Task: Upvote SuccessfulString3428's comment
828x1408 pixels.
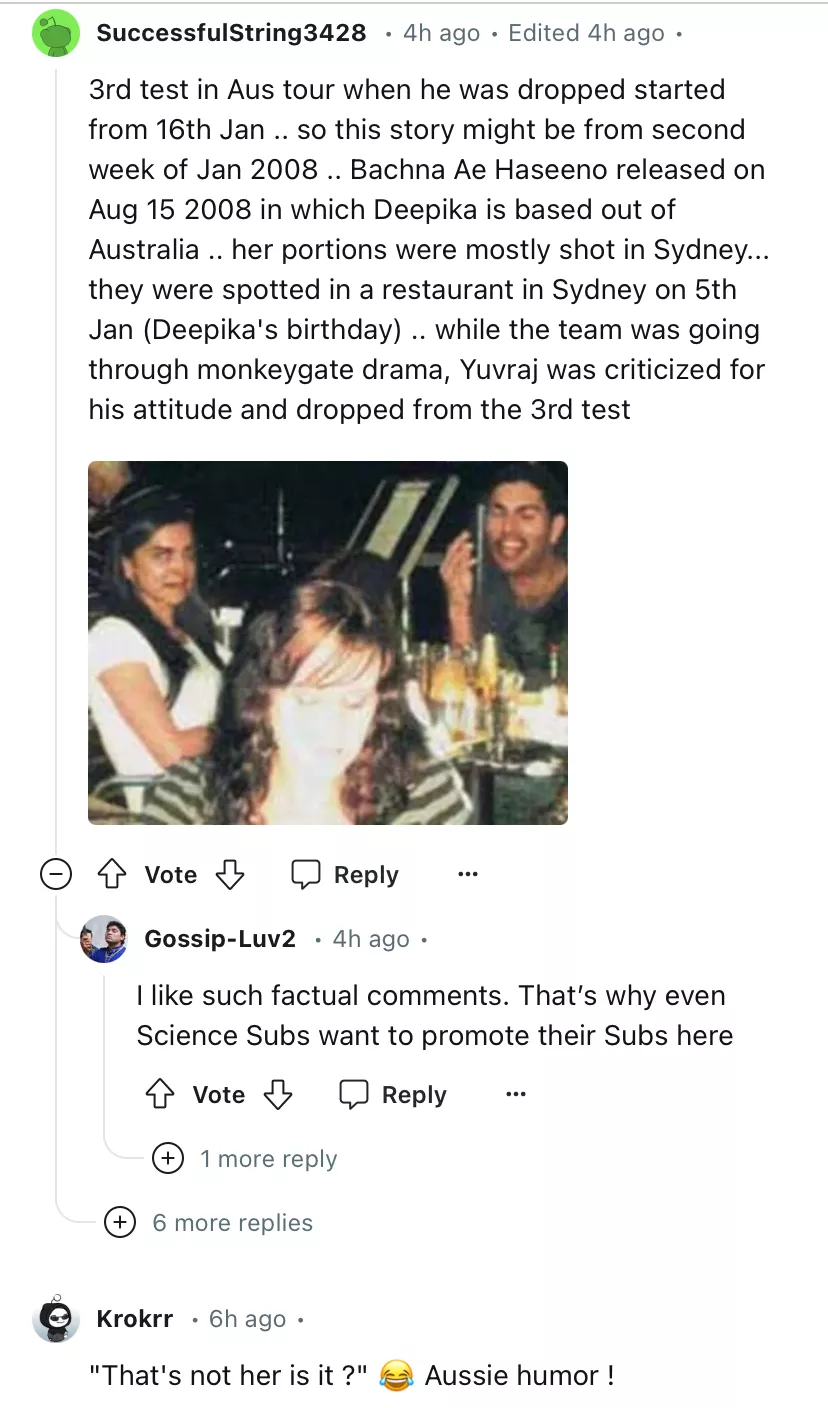Action: click(x=111, y=875)
